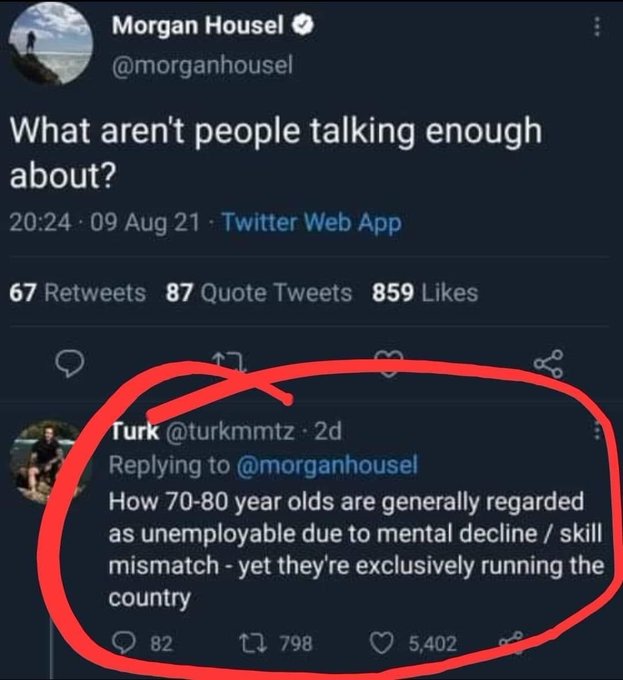
Task: View the 87 Quote Tweets list
Action: (259, 293)
